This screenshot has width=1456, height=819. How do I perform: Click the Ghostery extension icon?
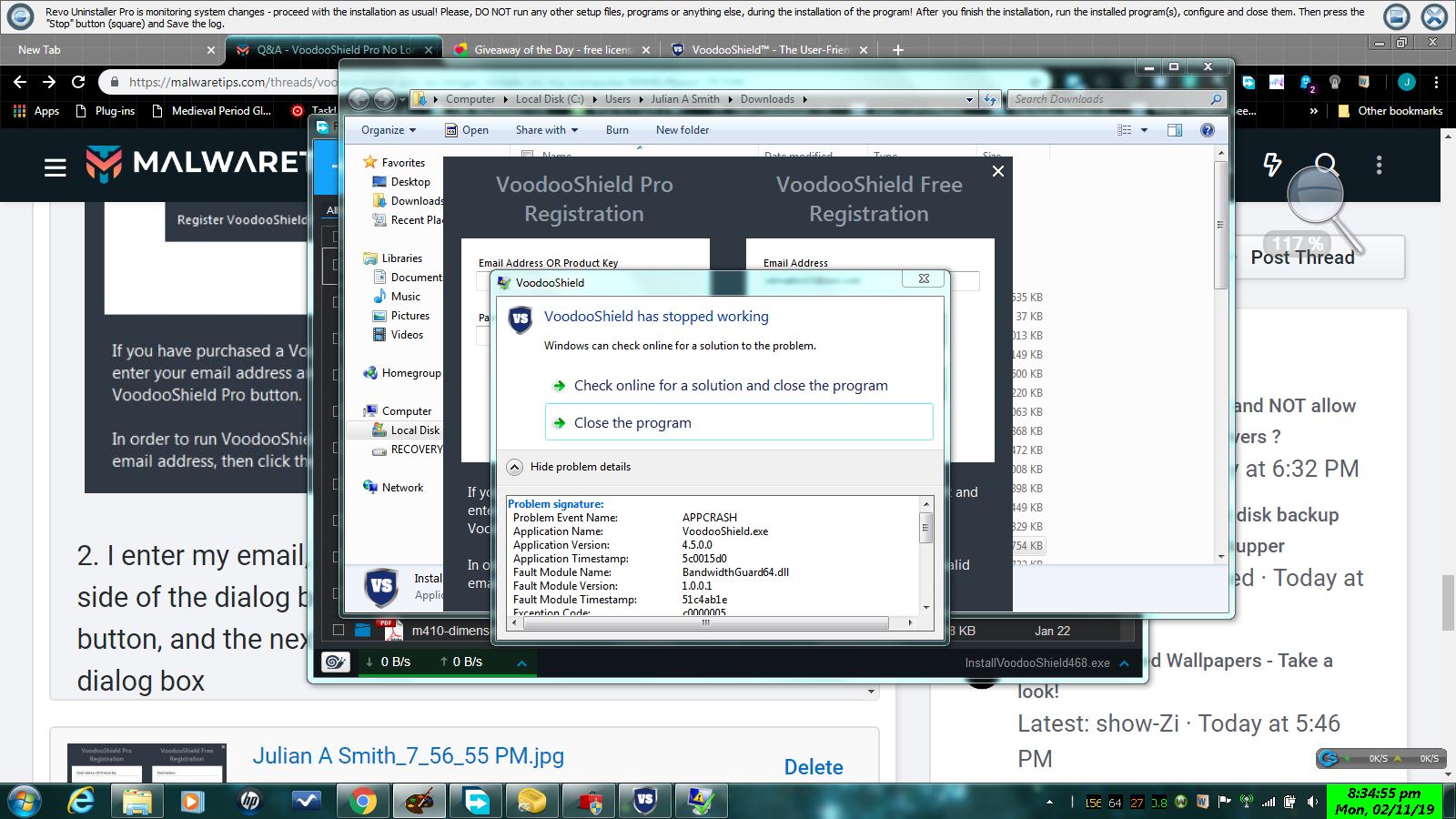click(x=1308, y=83)
